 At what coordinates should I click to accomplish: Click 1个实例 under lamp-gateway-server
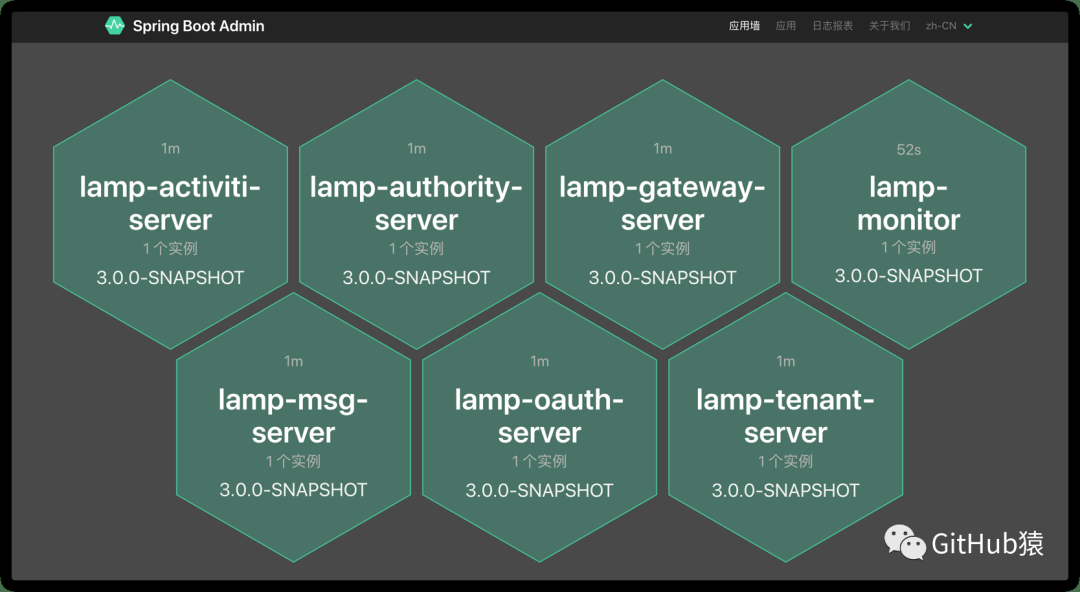click(x=663, y=249)
